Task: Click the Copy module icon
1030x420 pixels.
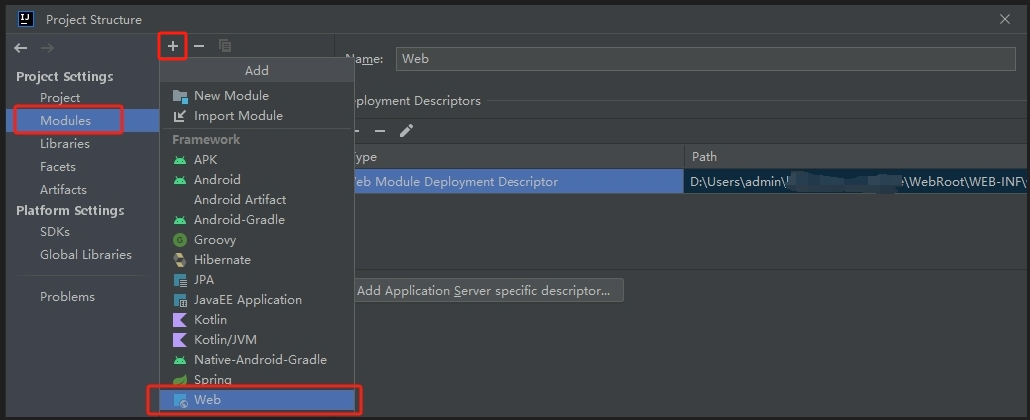Action: [x=225, y=46]
